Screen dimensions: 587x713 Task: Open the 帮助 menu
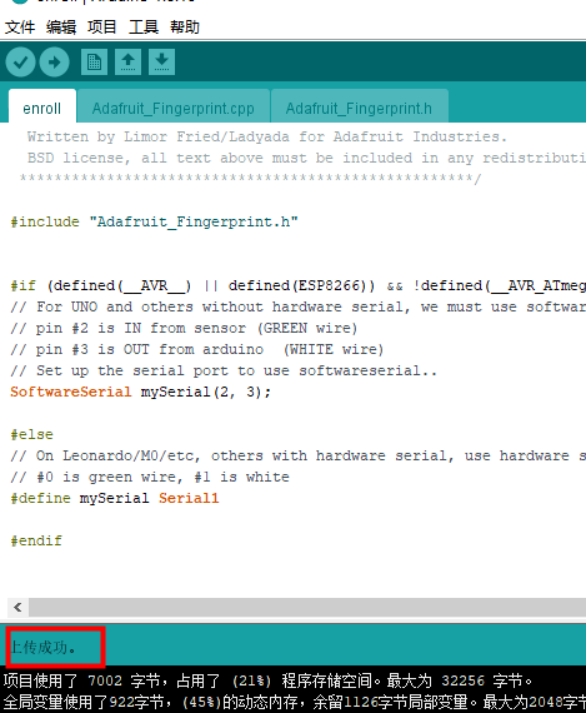click(185, 27)
